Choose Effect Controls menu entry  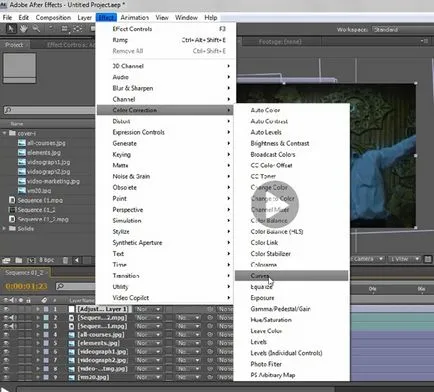pyautogui.click(x=166, y=29)
